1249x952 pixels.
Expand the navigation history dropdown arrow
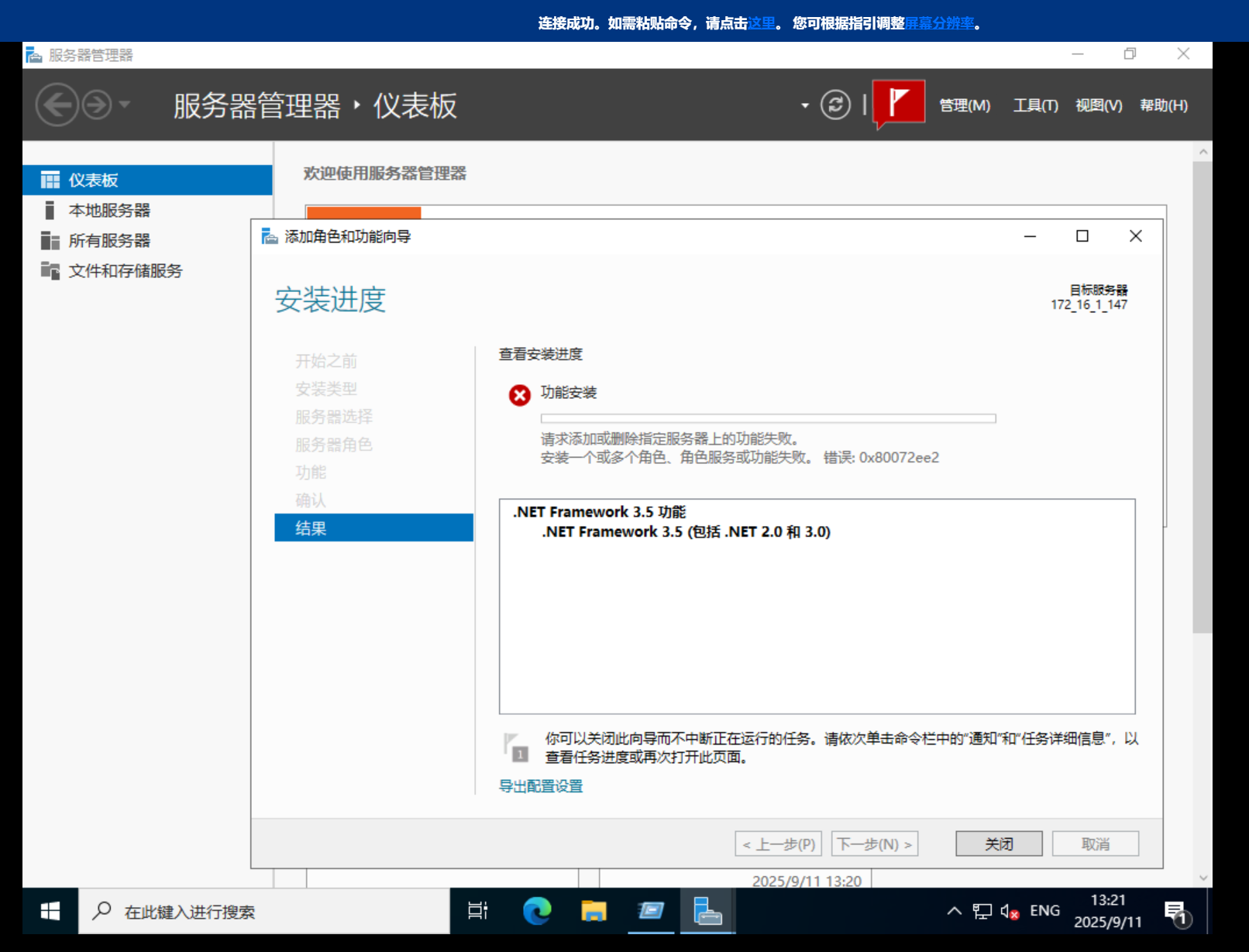[x=124, y=104]
